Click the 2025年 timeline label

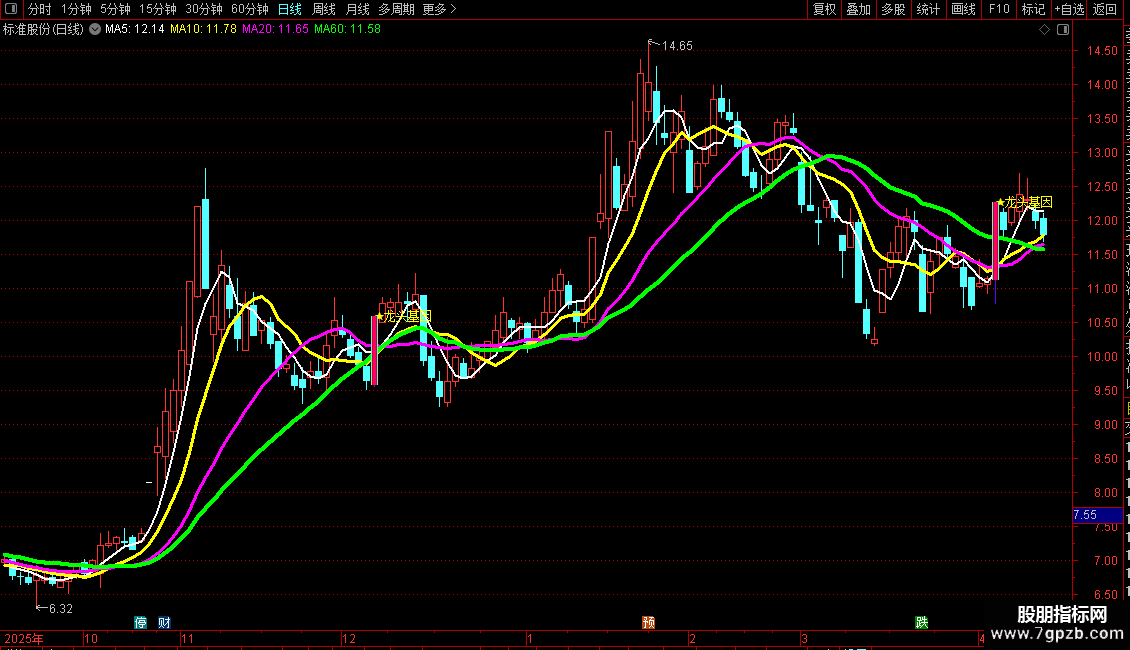point(24,638)
